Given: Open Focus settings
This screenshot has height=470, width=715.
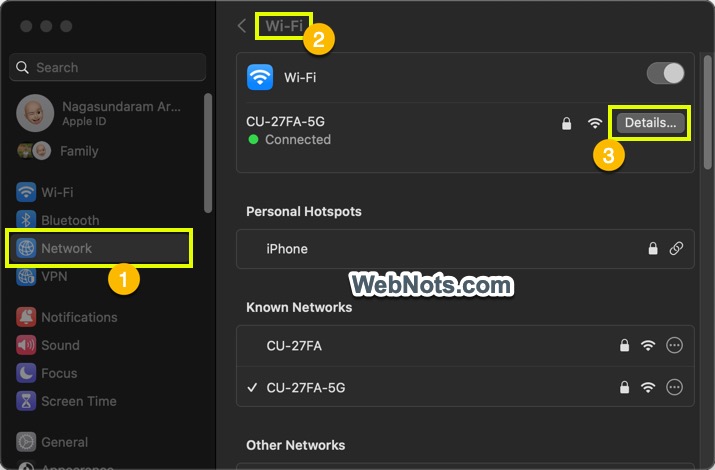Looking at the screenshot, I should 47,373.
